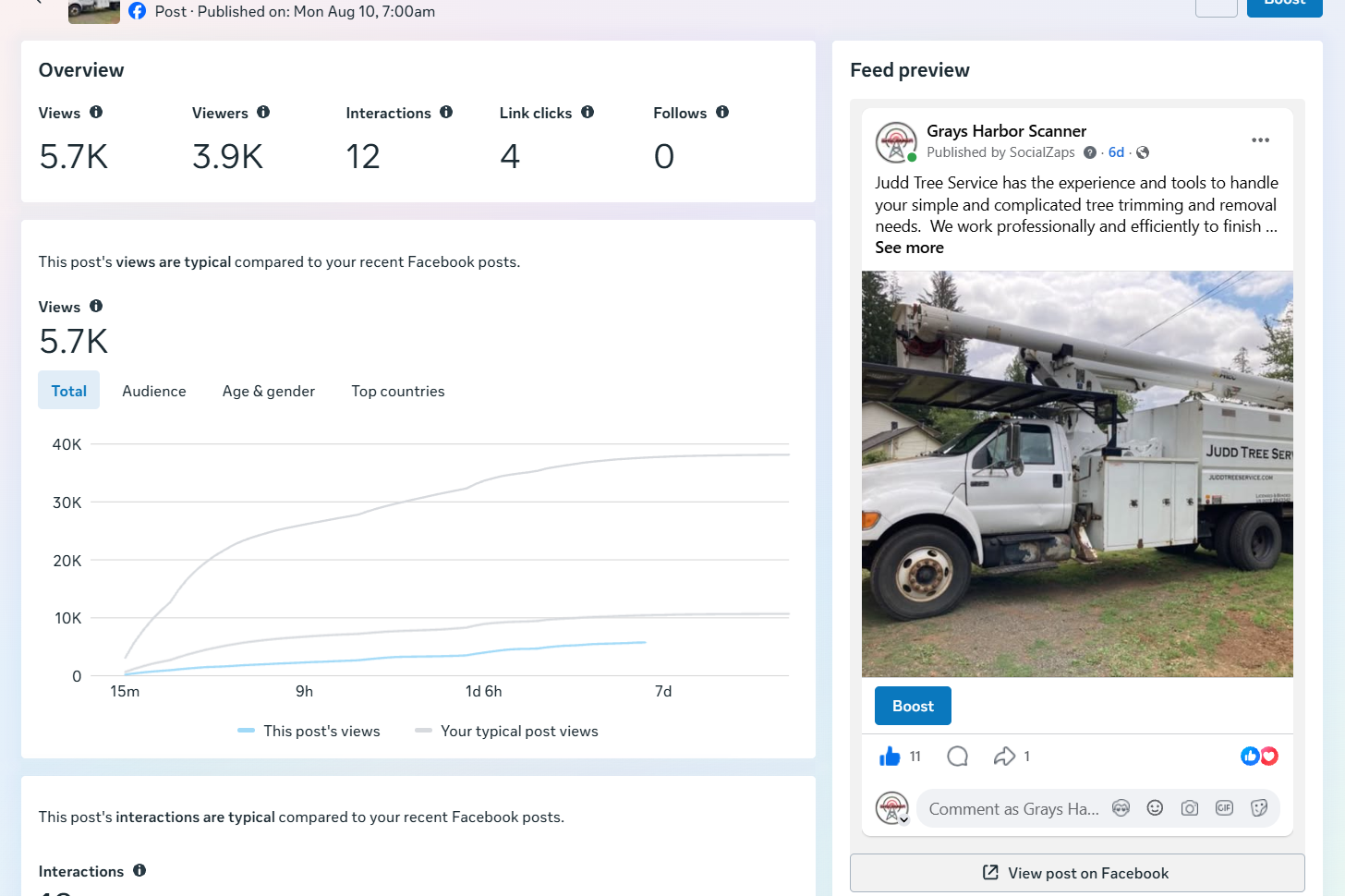View the like and love reactions summary
1345x896 pixels.
click(x=1259, y=757)
